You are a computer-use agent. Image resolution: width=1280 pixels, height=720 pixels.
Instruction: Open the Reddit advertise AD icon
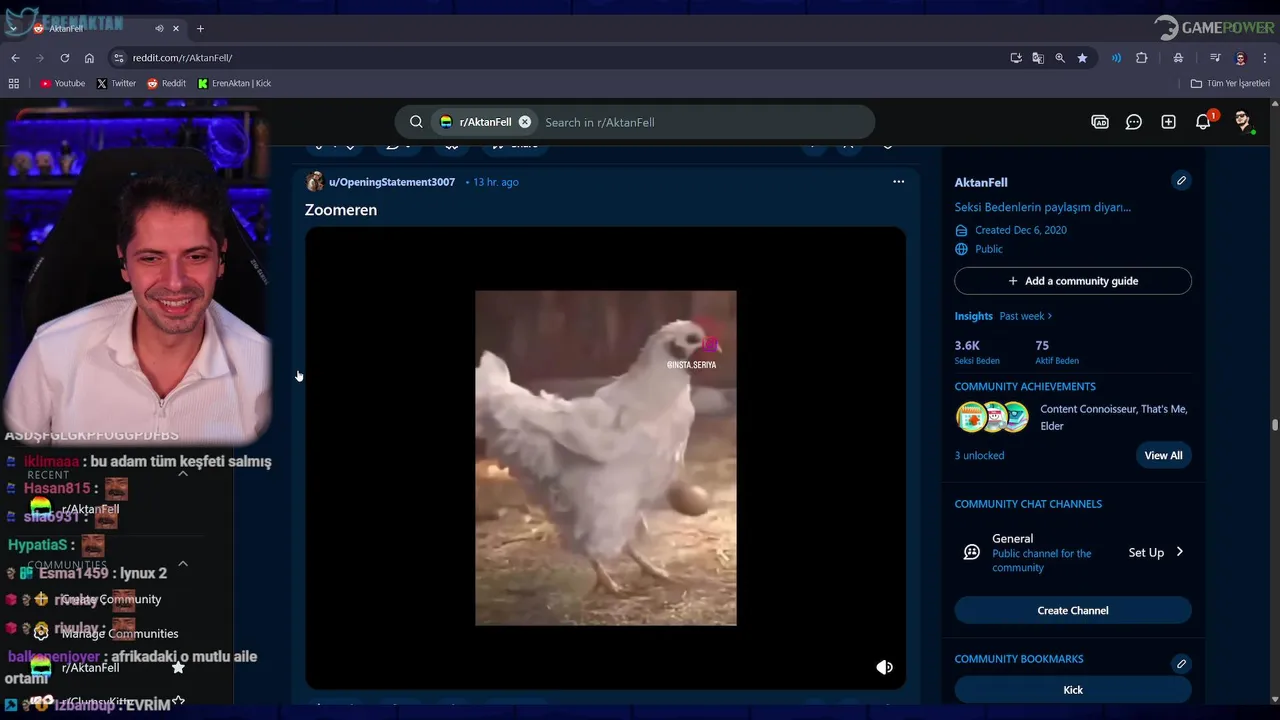pyautogui.click(x=1100, y=122)
